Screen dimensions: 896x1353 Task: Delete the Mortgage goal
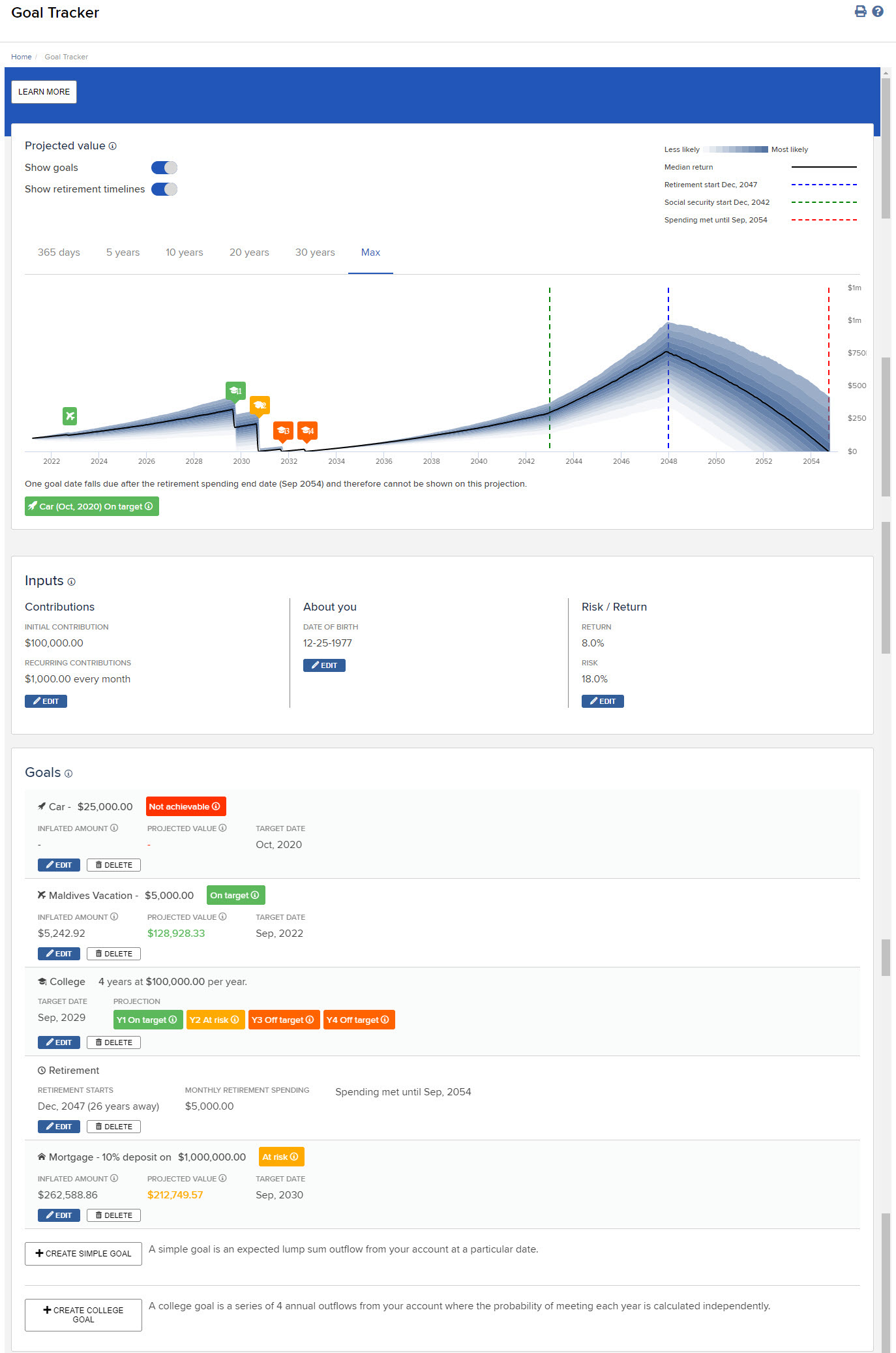(x=113, y=1215)
